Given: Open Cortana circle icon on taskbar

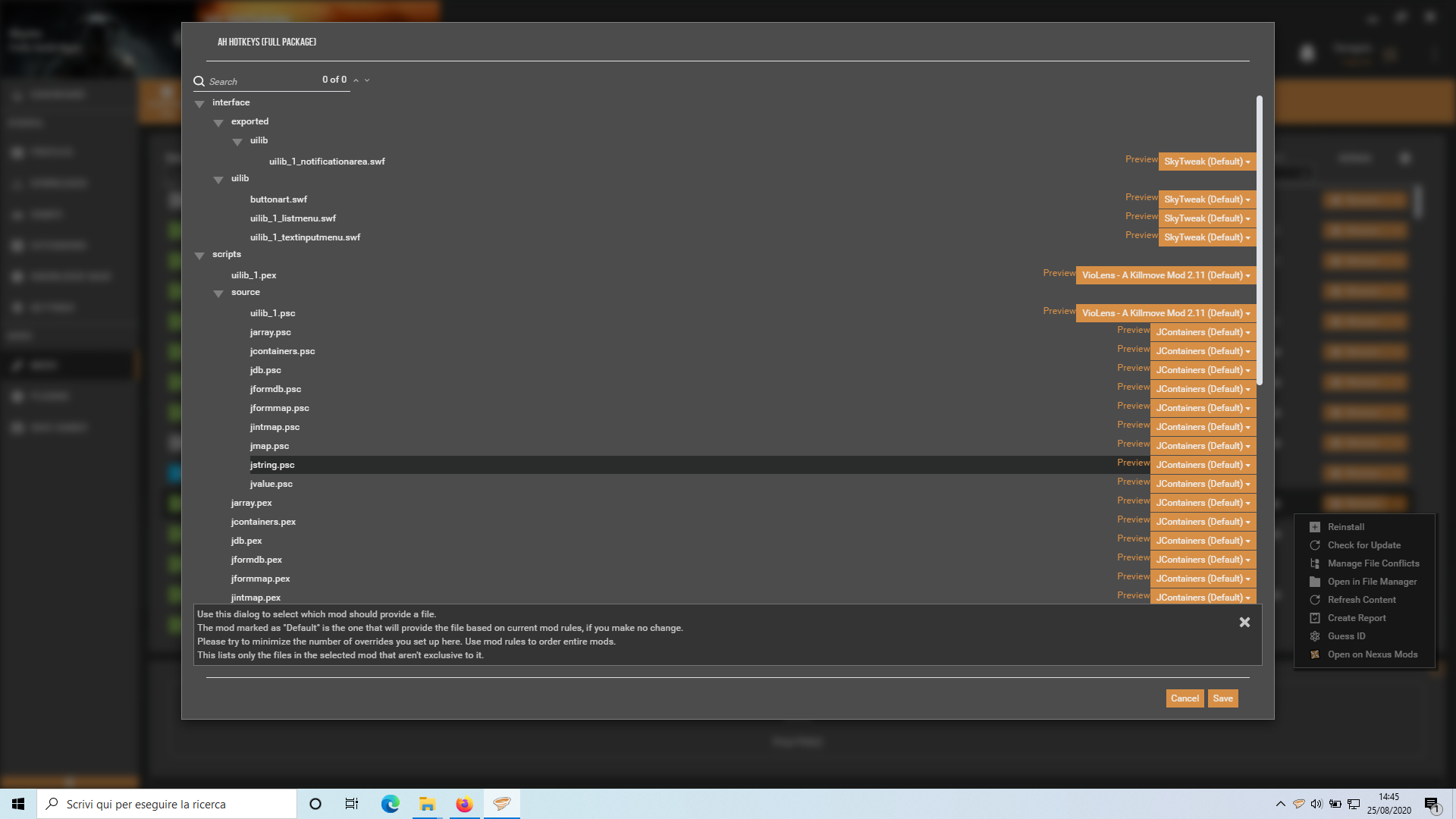Looking at the screenshot, I should click(315, 804).
